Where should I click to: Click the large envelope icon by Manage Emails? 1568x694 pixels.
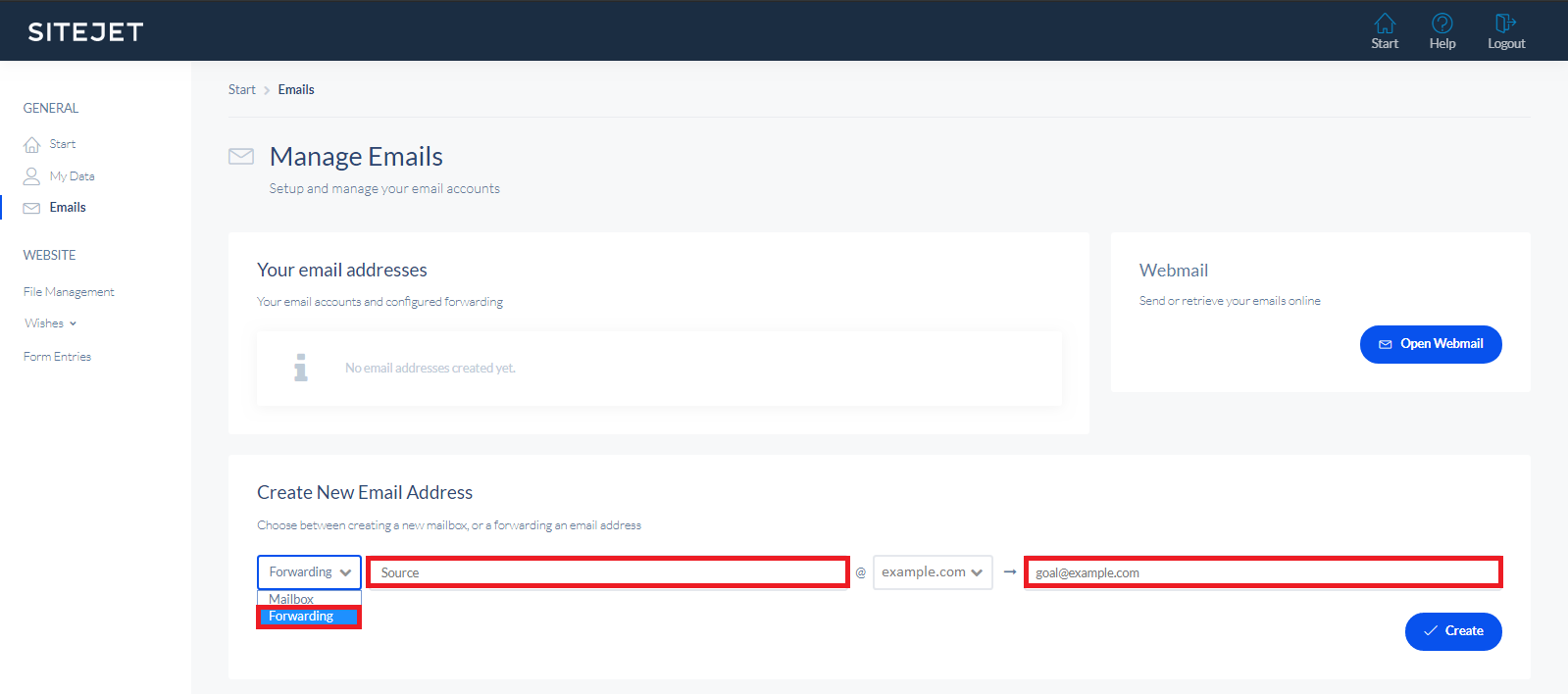coord(241,157)
